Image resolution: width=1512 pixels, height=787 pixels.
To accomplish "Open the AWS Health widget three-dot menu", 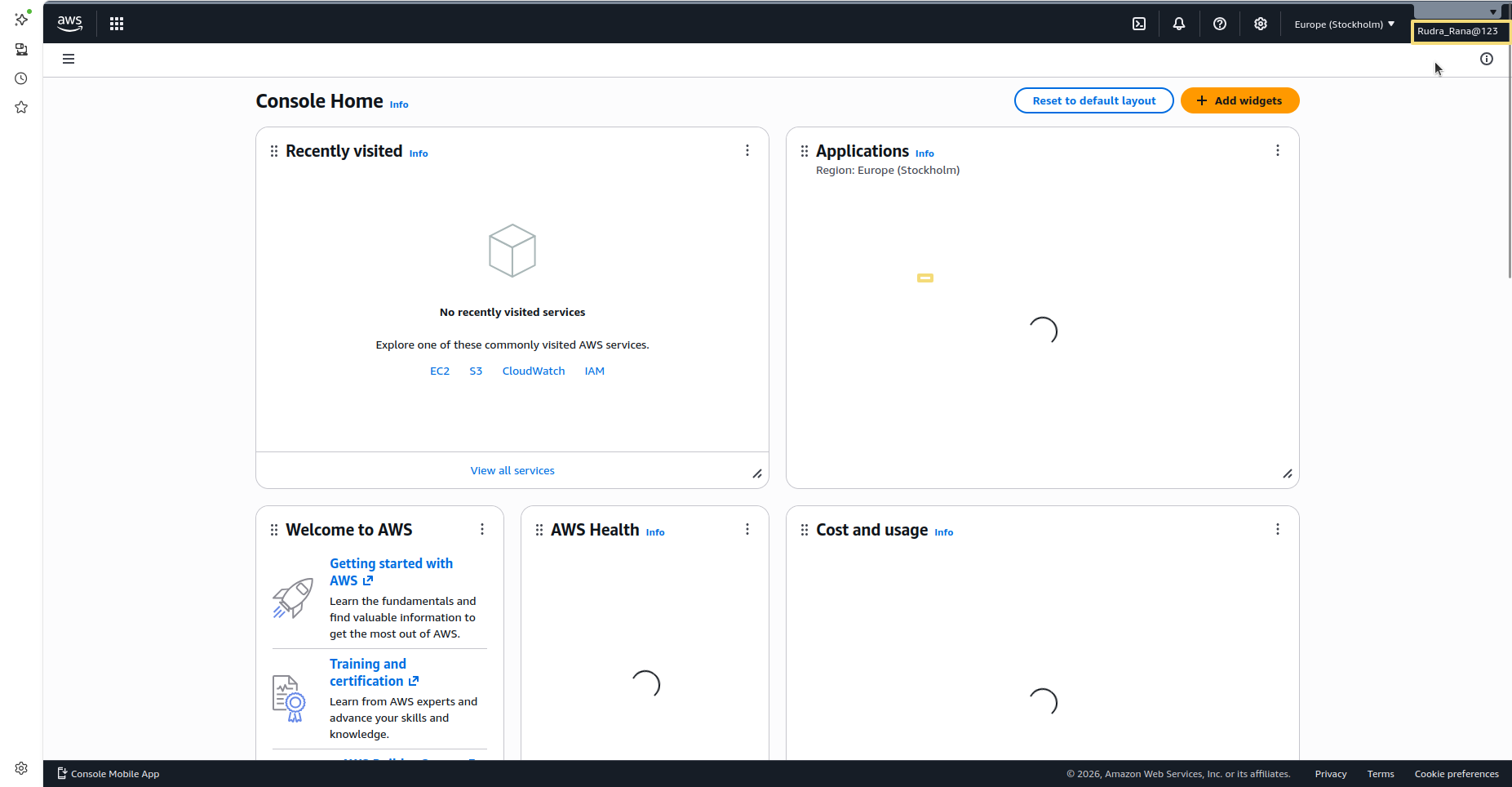I will (747, 529).
